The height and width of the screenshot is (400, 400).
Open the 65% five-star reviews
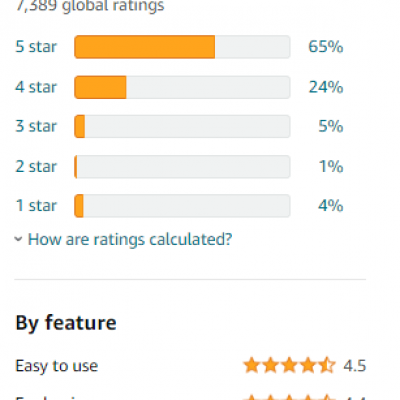click(x=326, y=47)
